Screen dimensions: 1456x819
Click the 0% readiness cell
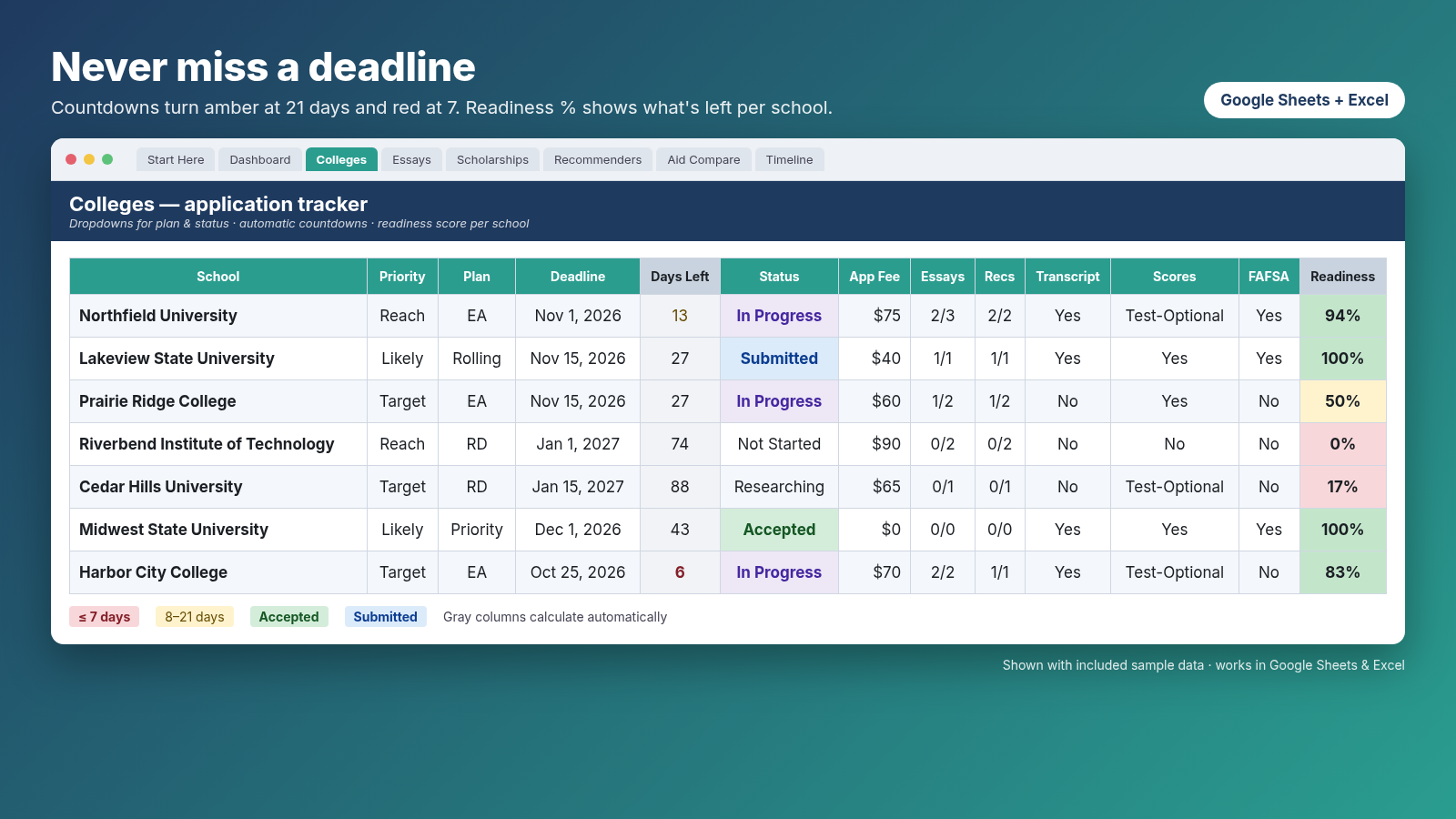[1342, 444]
